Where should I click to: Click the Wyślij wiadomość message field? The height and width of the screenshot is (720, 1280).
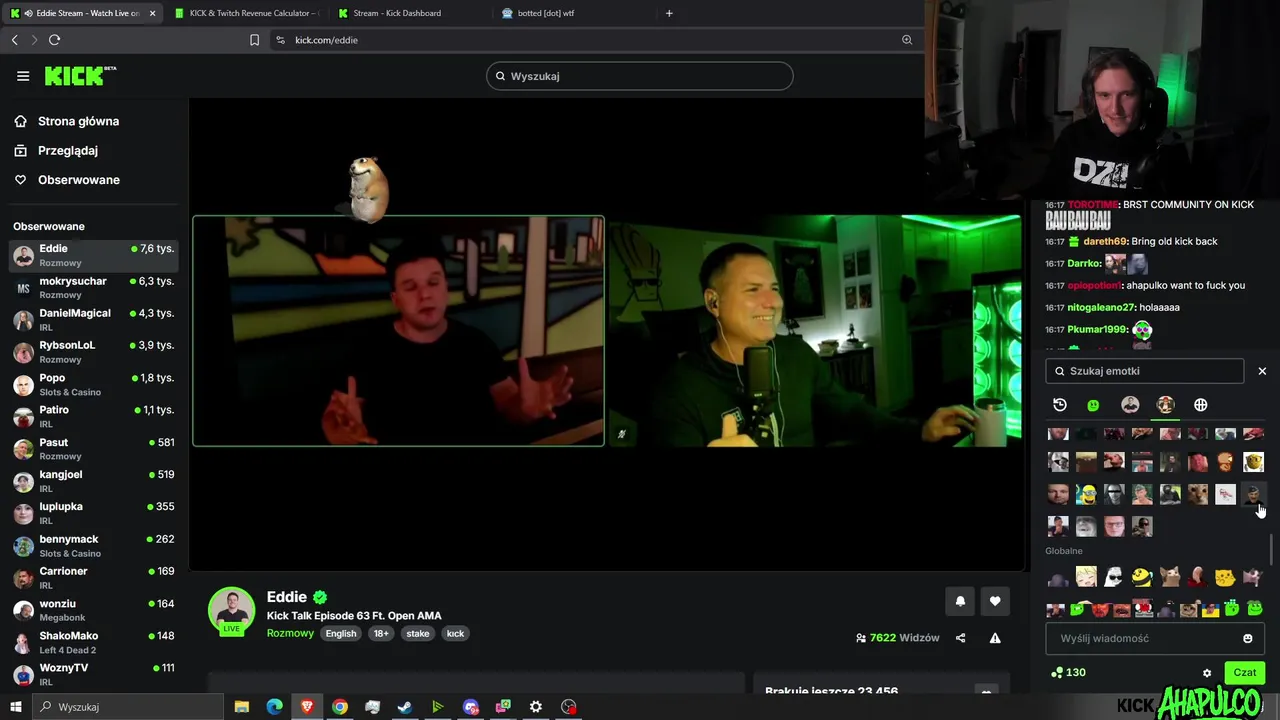click(x=1145, y=638)
